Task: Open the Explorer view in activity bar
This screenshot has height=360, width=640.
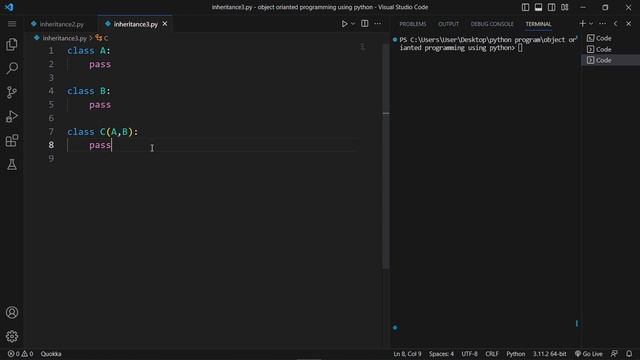Action: (x=12, y=44)
